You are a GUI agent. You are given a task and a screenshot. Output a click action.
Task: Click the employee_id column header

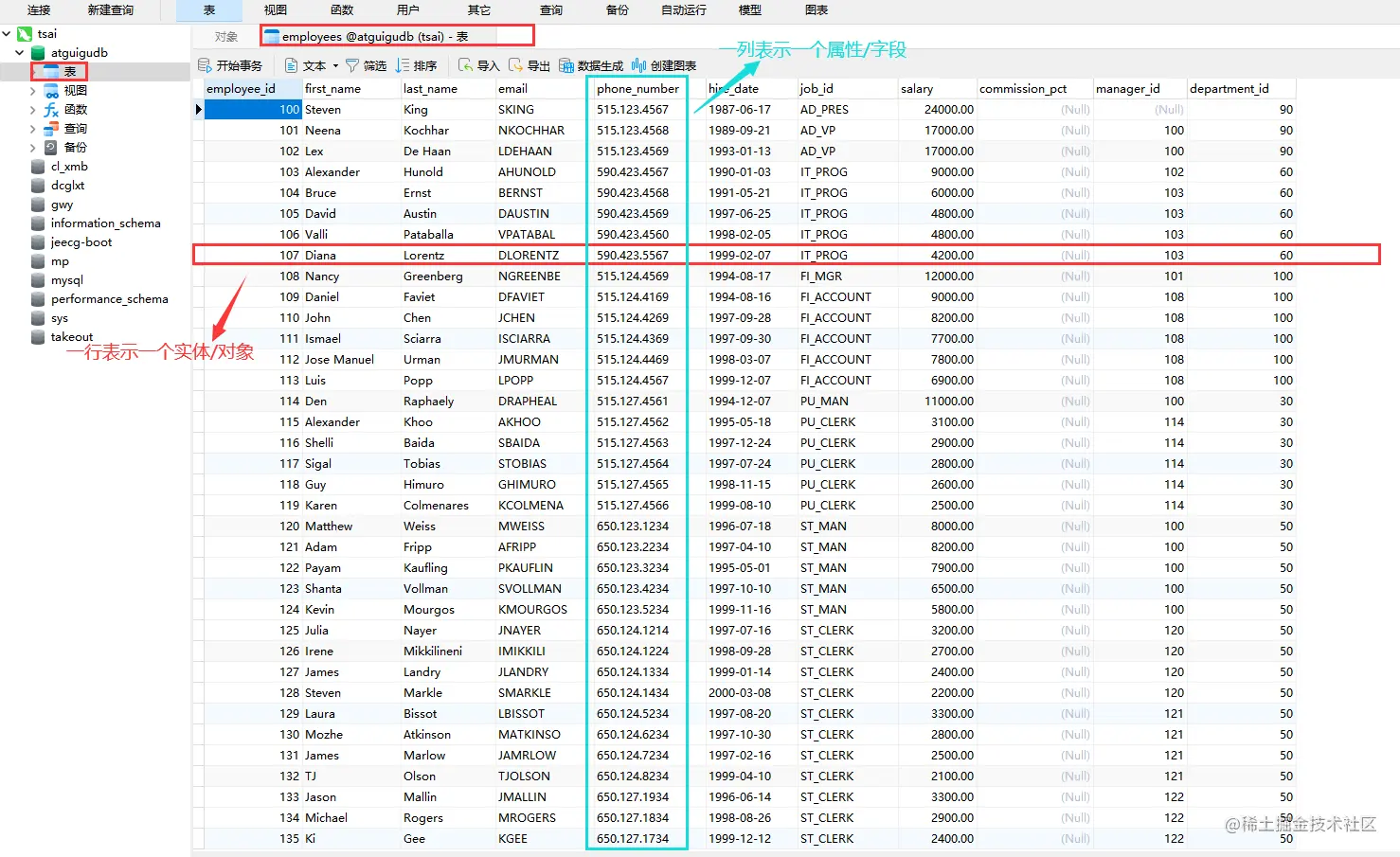coord(253,89)
